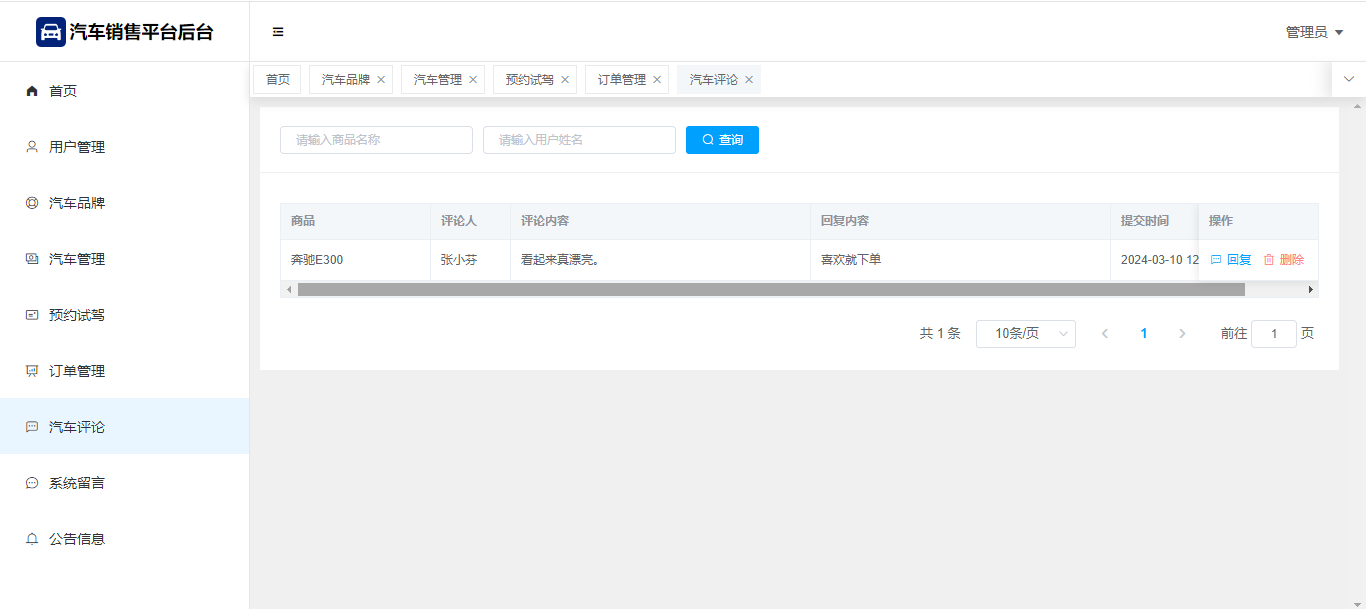The image size is (1366, 609).
Task: Open 系统留言 in the sidebar menu
Action: click(124, 483)
